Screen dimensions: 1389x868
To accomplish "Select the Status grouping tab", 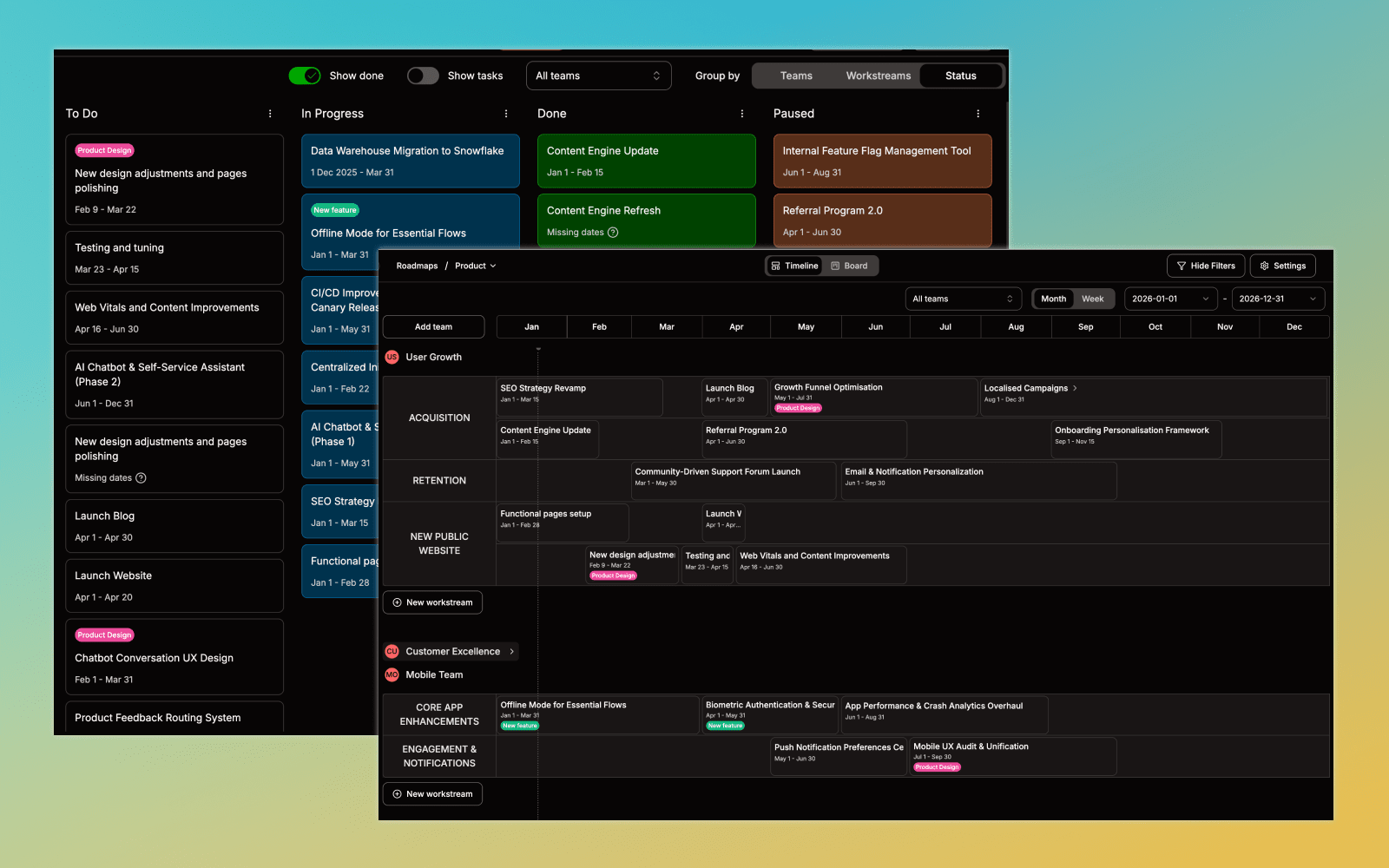I will (961, 76).
